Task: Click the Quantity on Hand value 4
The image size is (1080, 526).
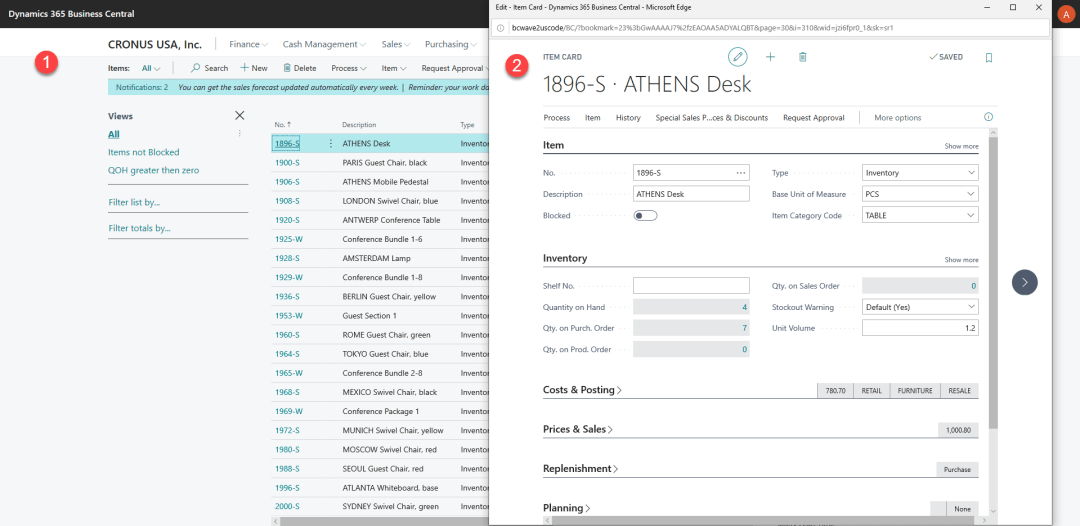Action: (745, 307)
